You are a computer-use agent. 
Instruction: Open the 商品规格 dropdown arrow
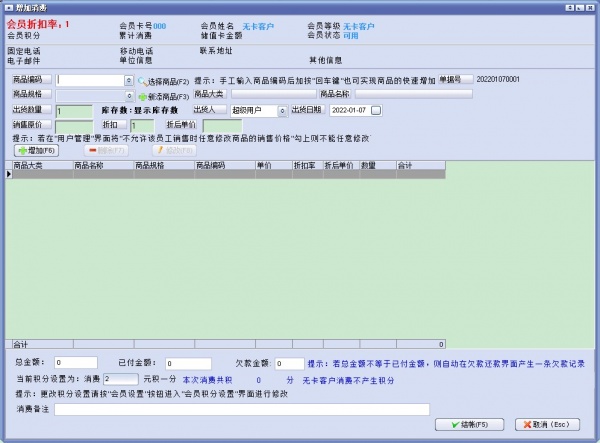[x=129, y=96]
